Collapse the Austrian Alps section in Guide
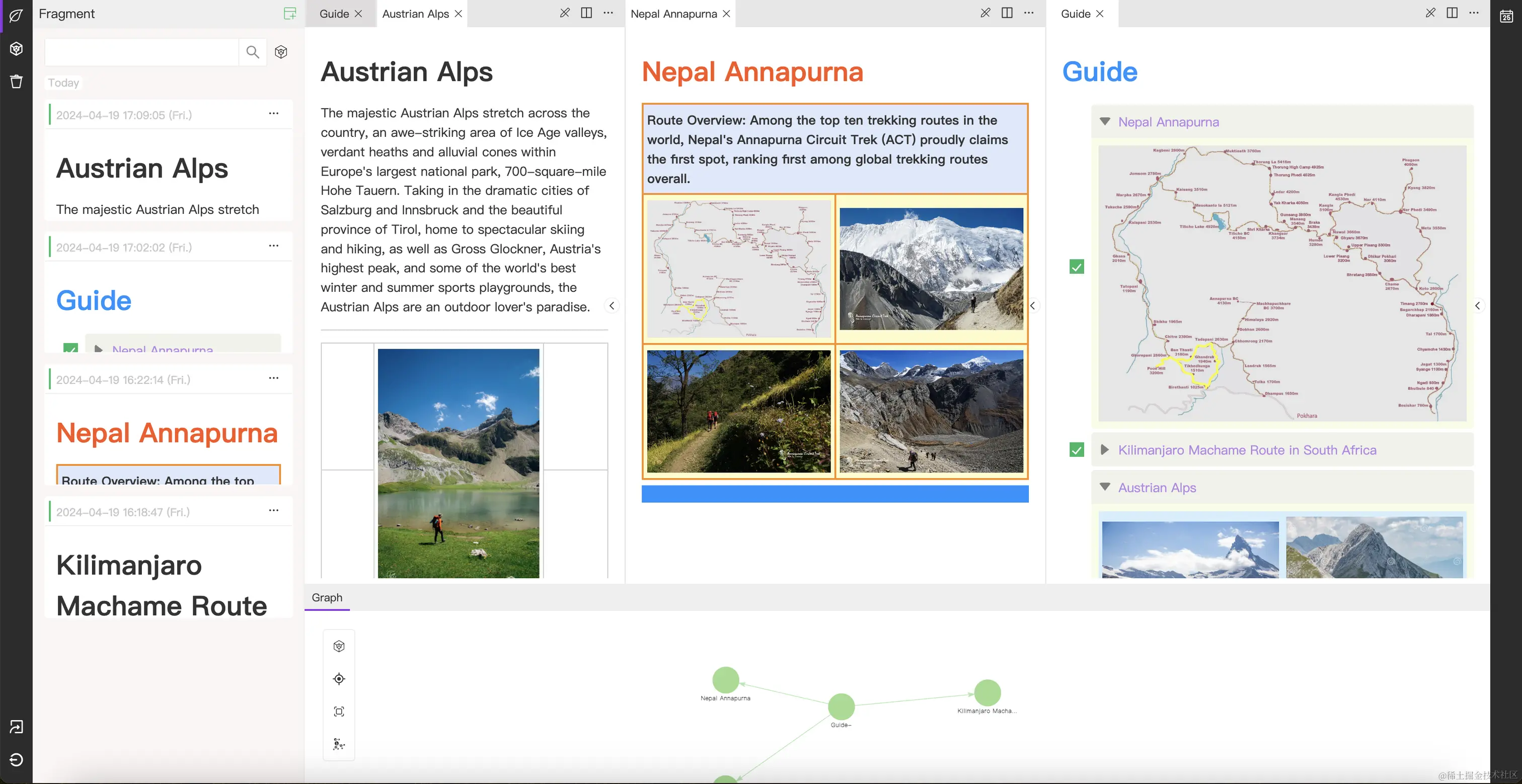The width and height of the screenshot is (1522, 784). tap(1105, 488)
